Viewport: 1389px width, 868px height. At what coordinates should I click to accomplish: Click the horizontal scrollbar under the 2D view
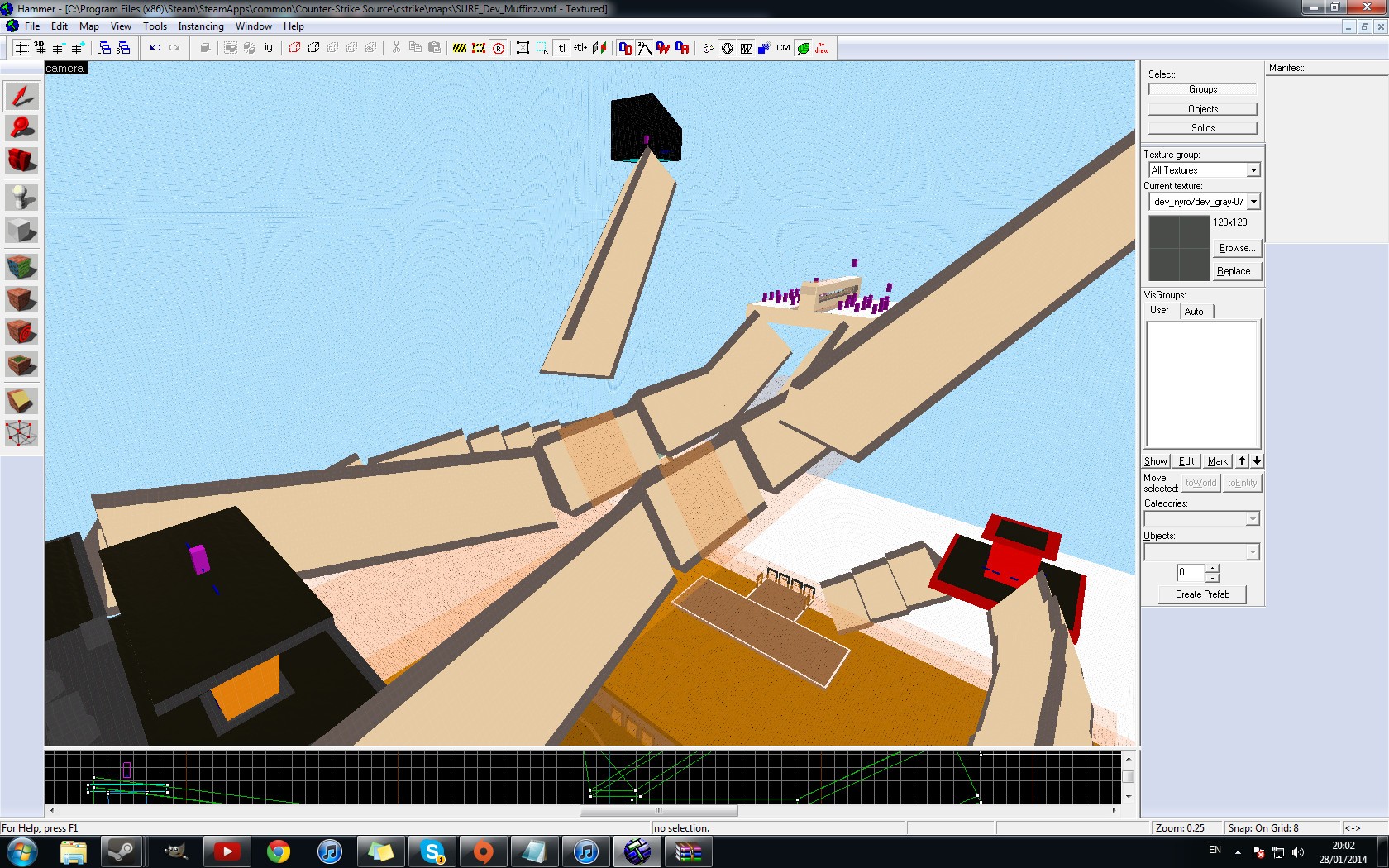[x=658, y=810]
